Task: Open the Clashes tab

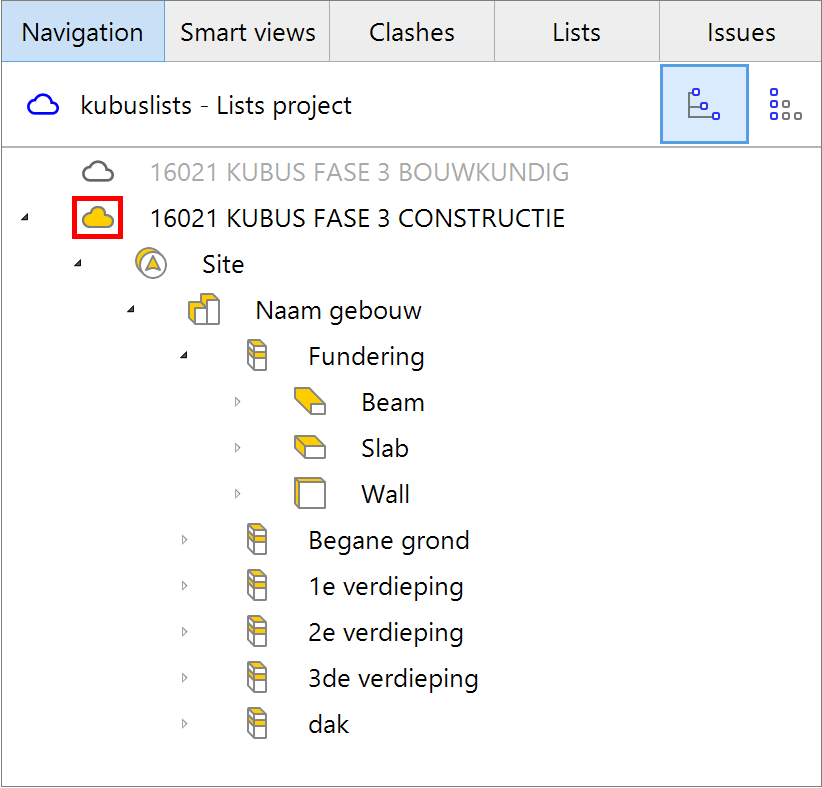Action: [412, 31]
